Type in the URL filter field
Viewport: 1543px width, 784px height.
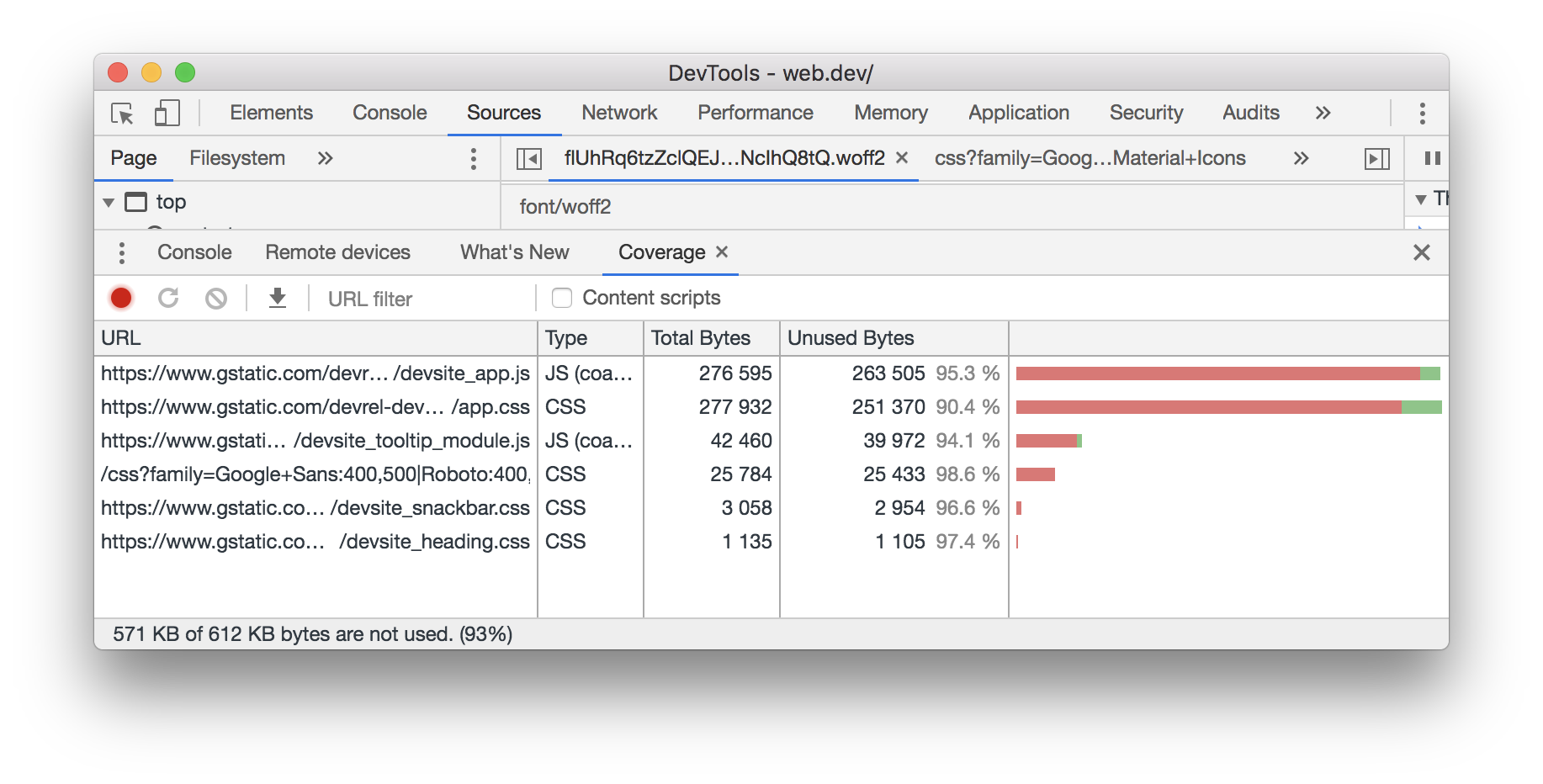pos(395,298)
